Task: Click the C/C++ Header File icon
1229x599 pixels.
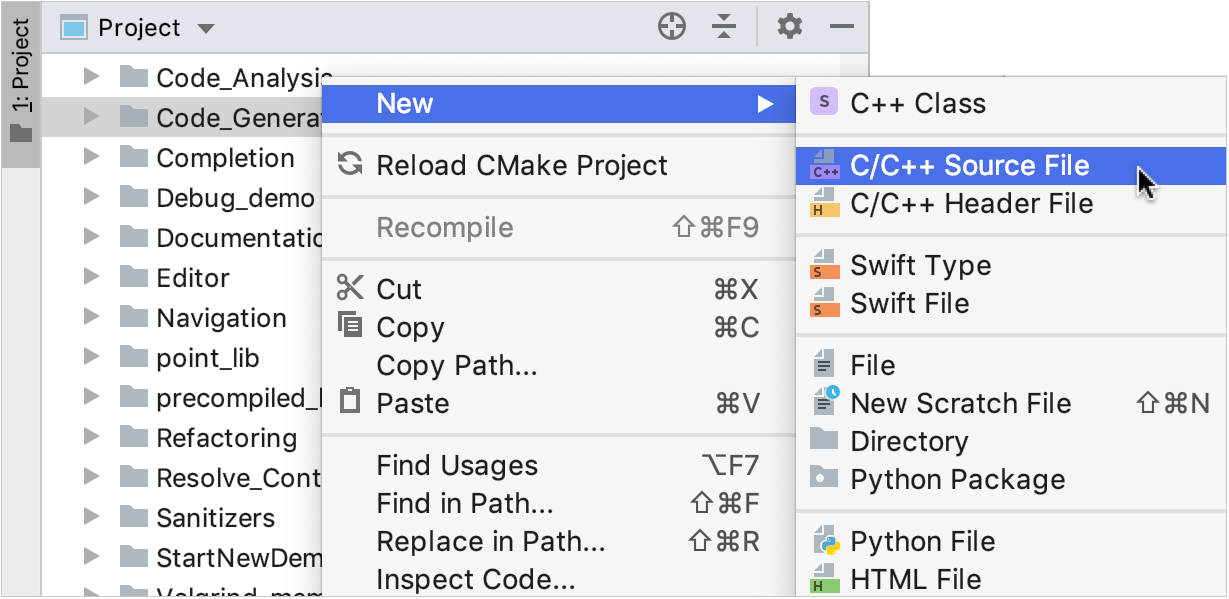Action: coord(823,203)
